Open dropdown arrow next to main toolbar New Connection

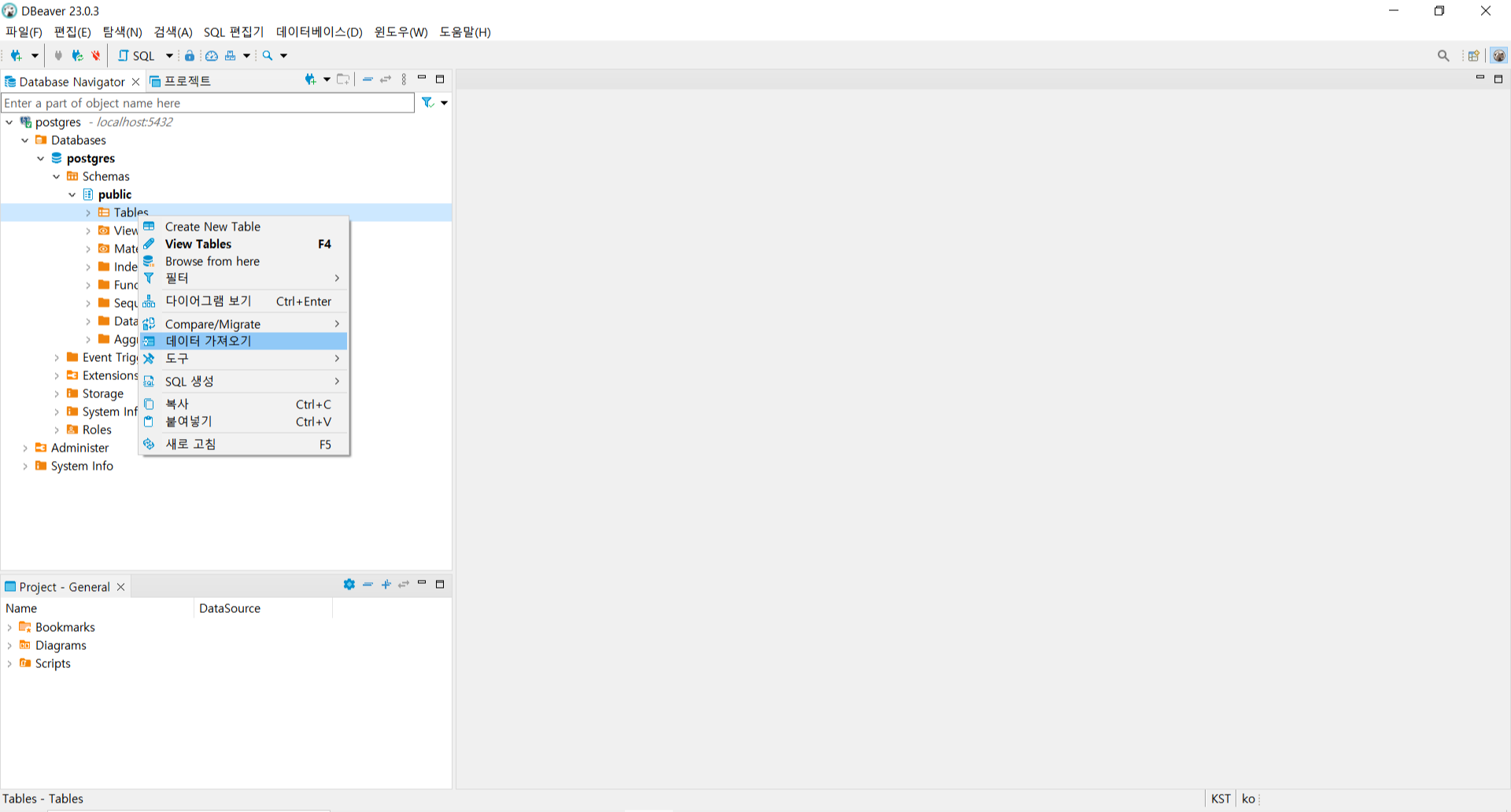pos(35,56)
